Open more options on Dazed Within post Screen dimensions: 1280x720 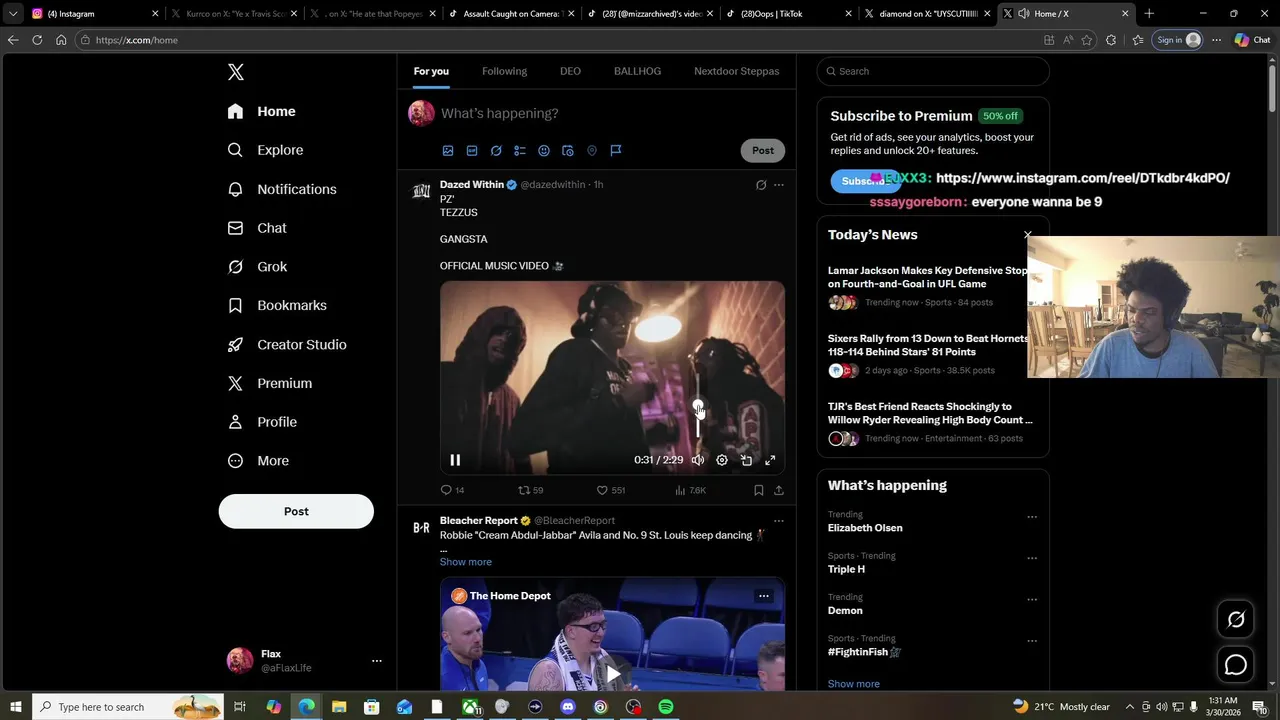[x=779, y=185]
